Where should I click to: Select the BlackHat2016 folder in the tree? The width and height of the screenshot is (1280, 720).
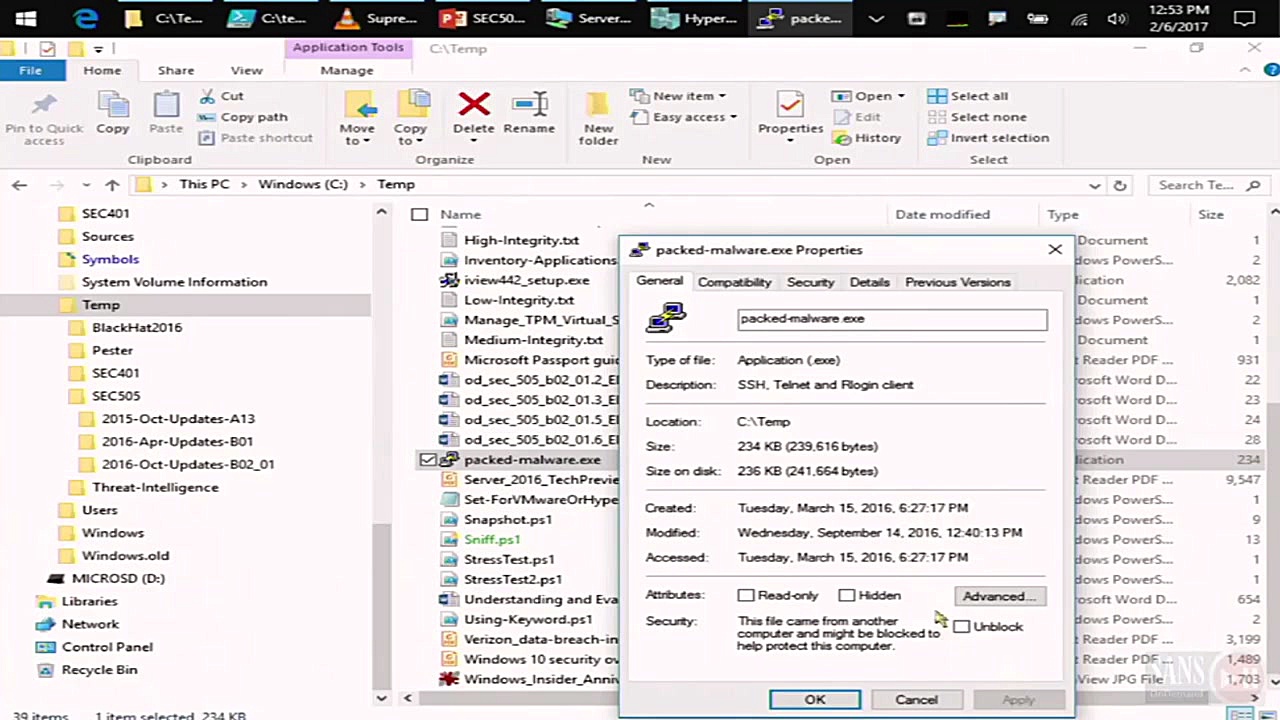coord(136,328)
